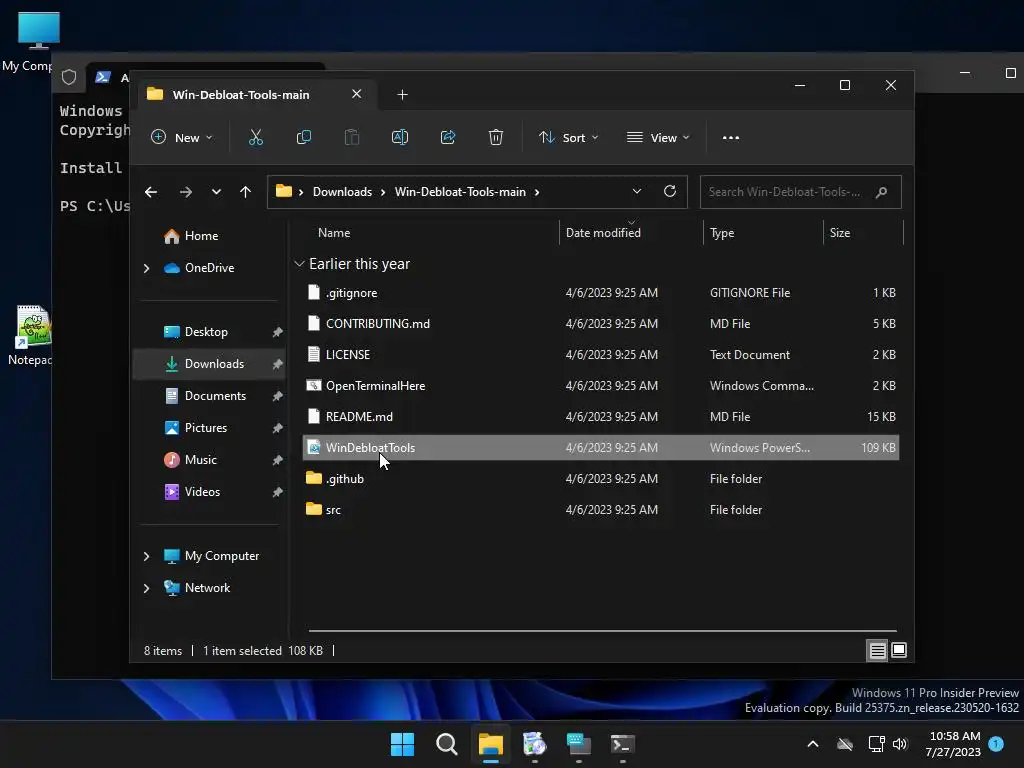Open the Windows Start menu

pyautogui.click(x=402, y=744)
